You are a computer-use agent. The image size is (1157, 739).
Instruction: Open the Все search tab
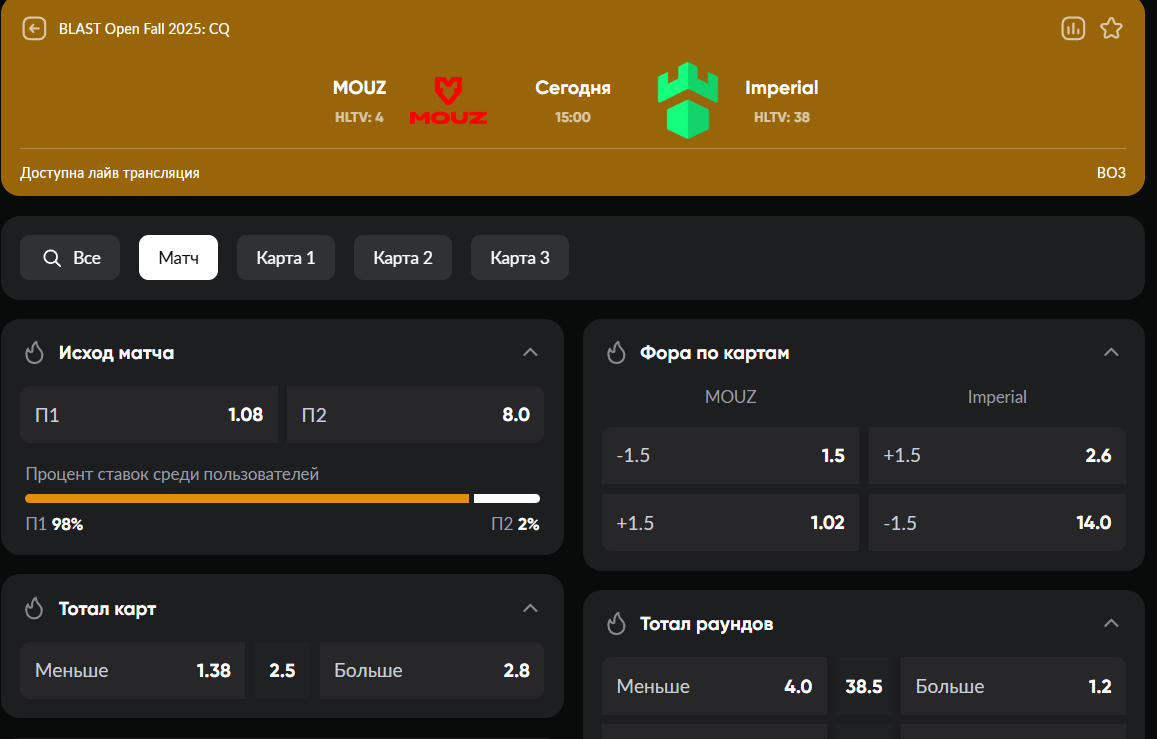(x=70, y=257)
